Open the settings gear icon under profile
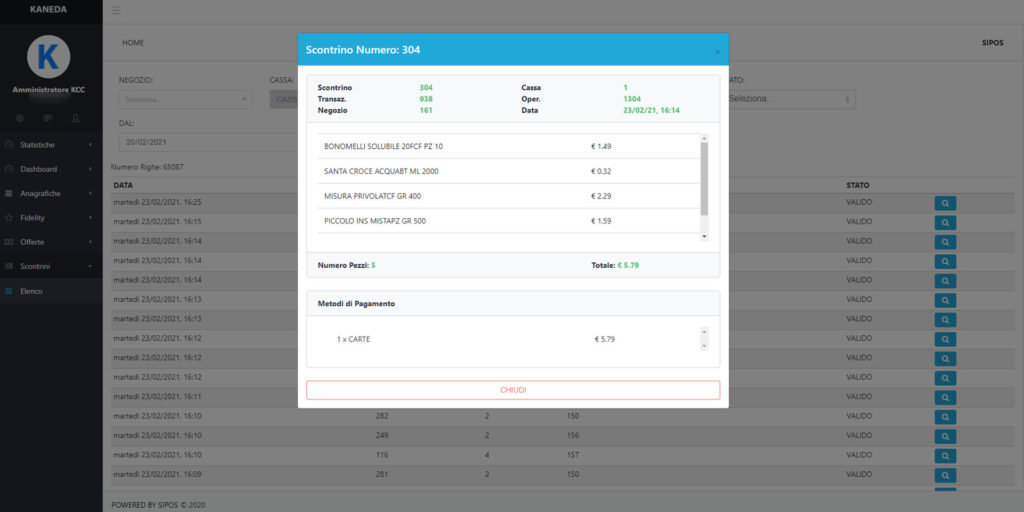Viewport: 1024px width, 512px height. [20, 118]
